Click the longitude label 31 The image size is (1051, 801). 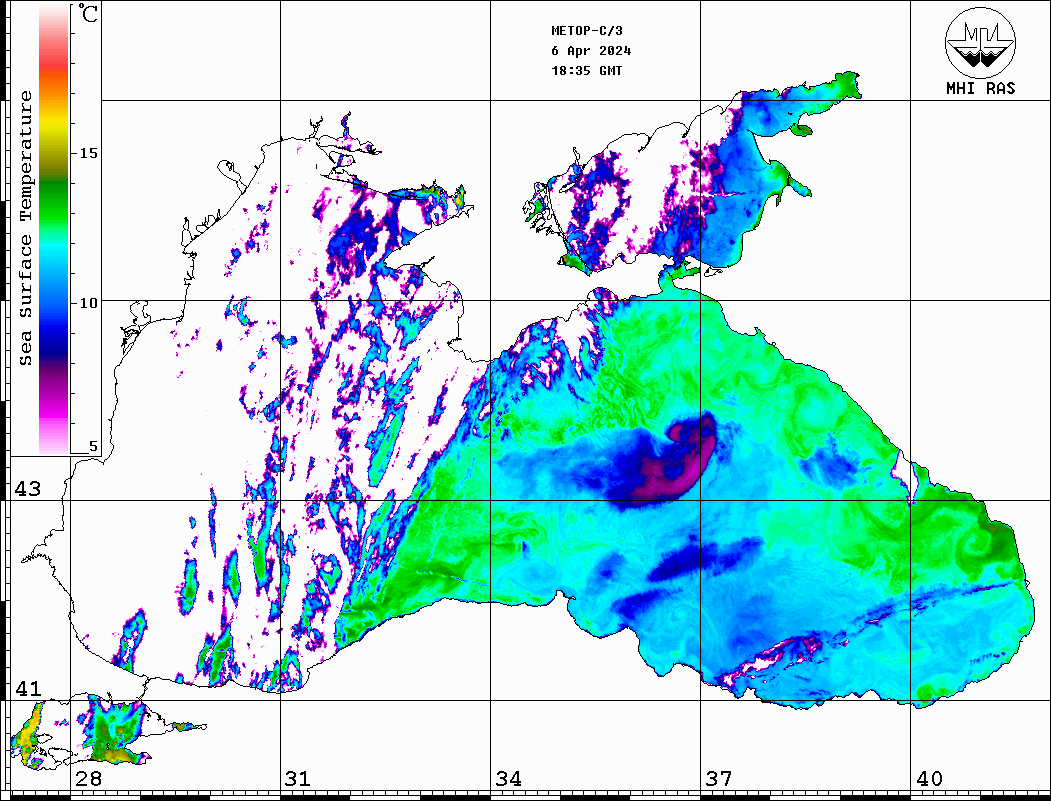pos(298,779)
